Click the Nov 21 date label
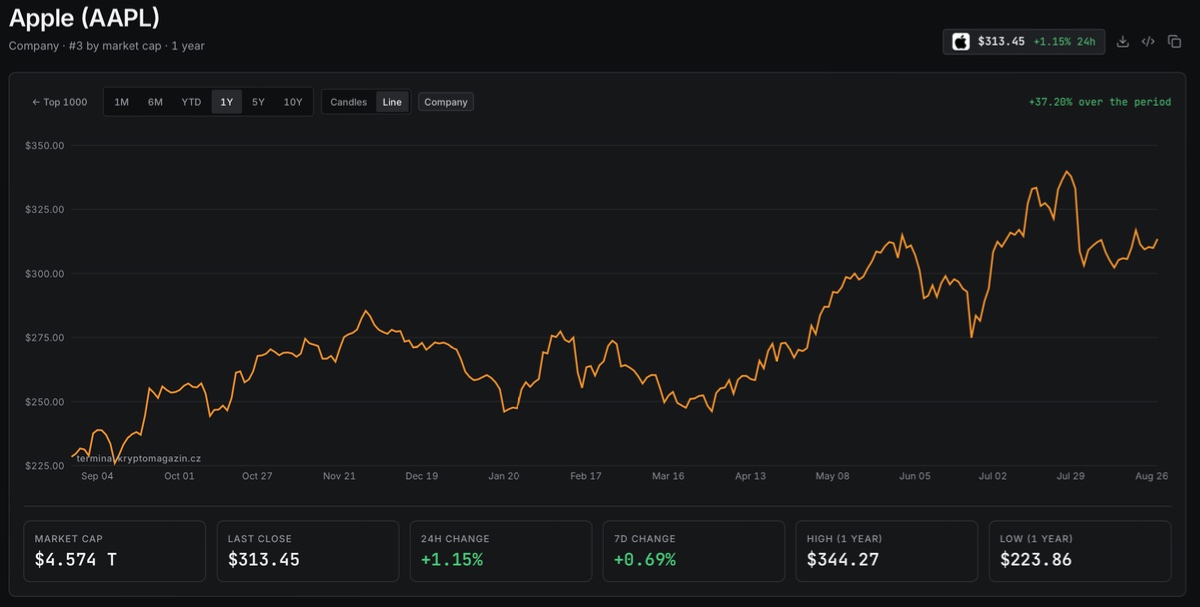1200x607 pixels. (339, 476)
